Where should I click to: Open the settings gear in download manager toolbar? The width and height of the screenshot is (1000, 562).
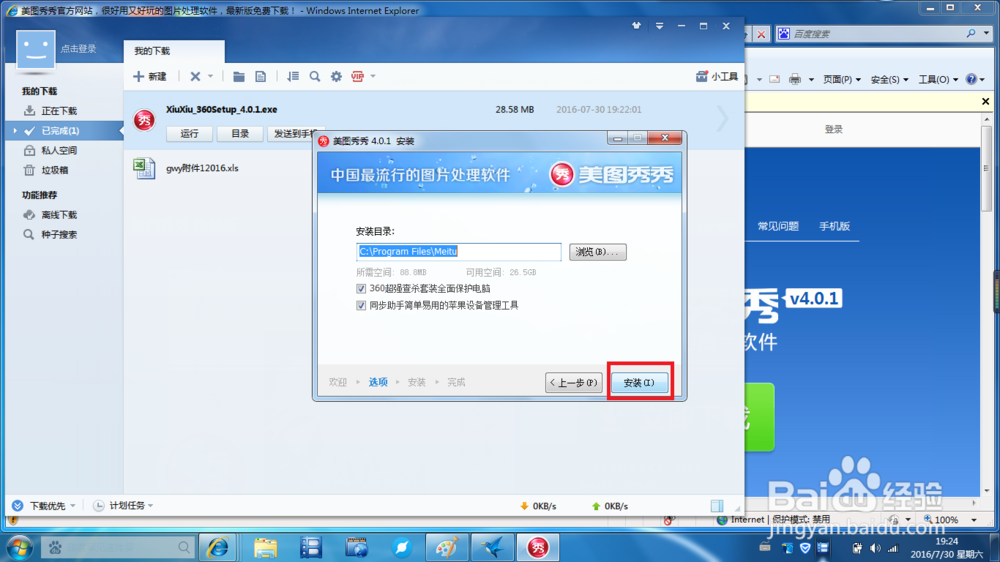pos(336,77)
